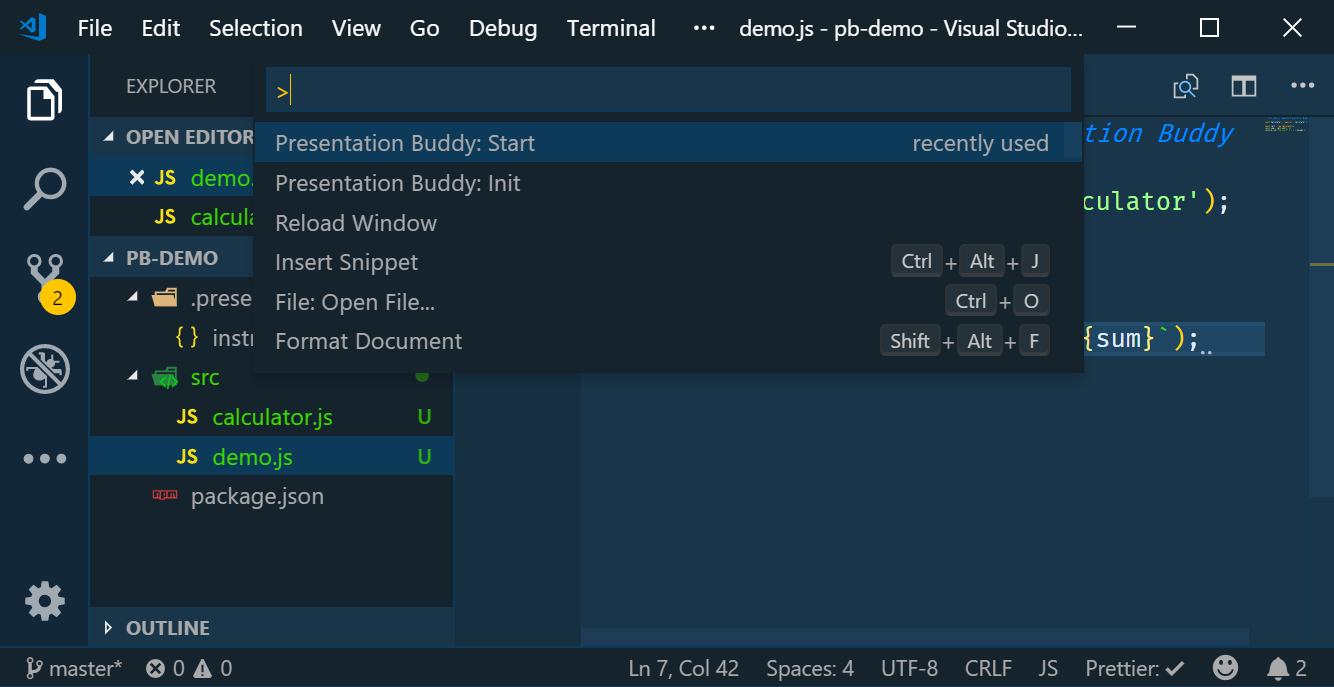Screen dimensions: 1334x687
Task: Select demo.js in src folder
Action: pyautogui.click(x=272, y=457)
